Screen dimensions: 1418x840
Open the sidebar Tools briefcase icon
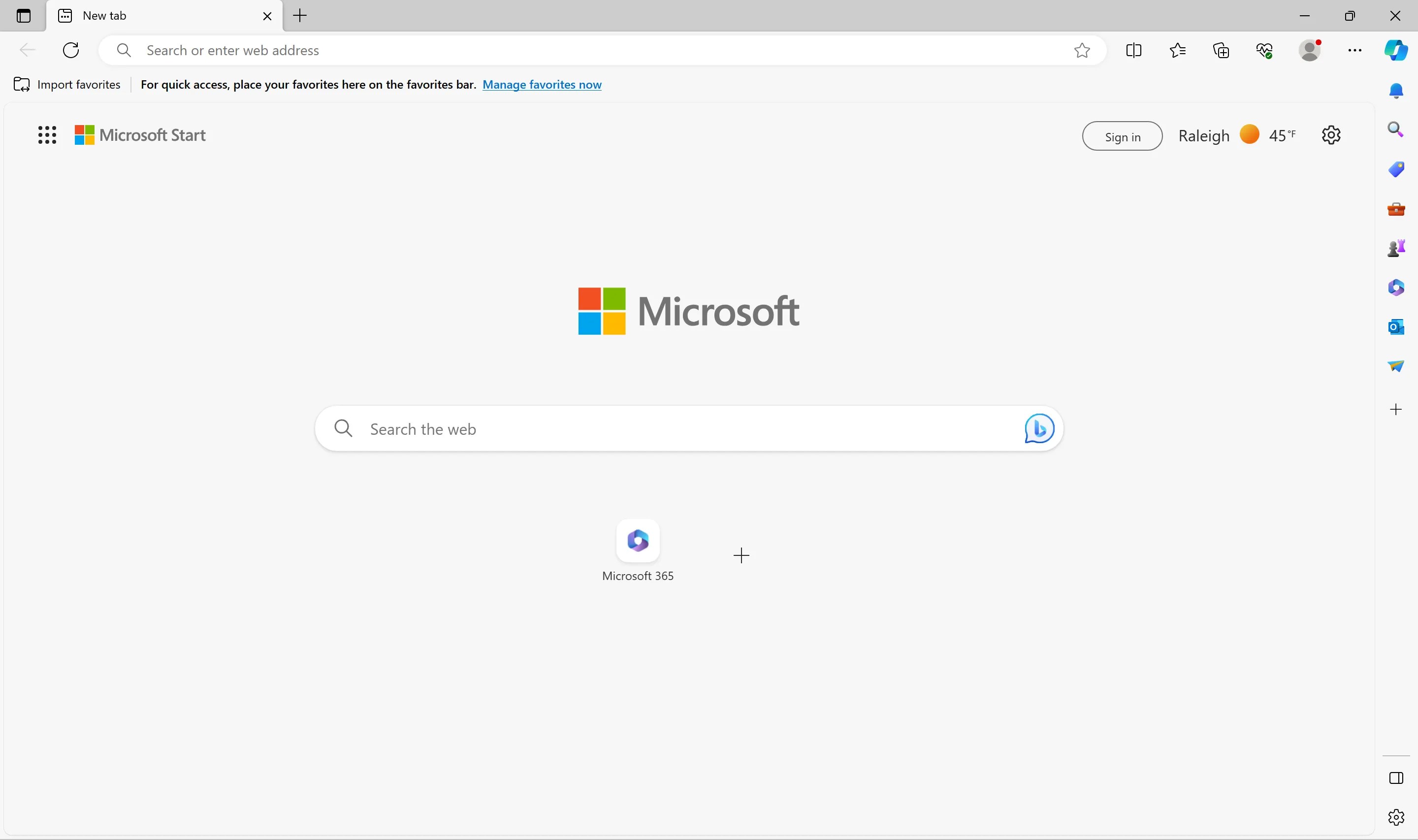coord(1395,209)
